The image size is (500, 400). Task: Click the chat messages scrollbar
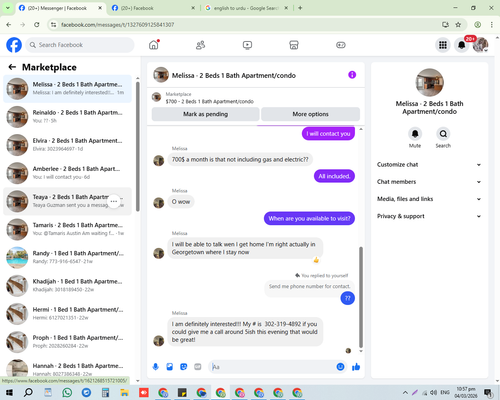tap(361, 297)
